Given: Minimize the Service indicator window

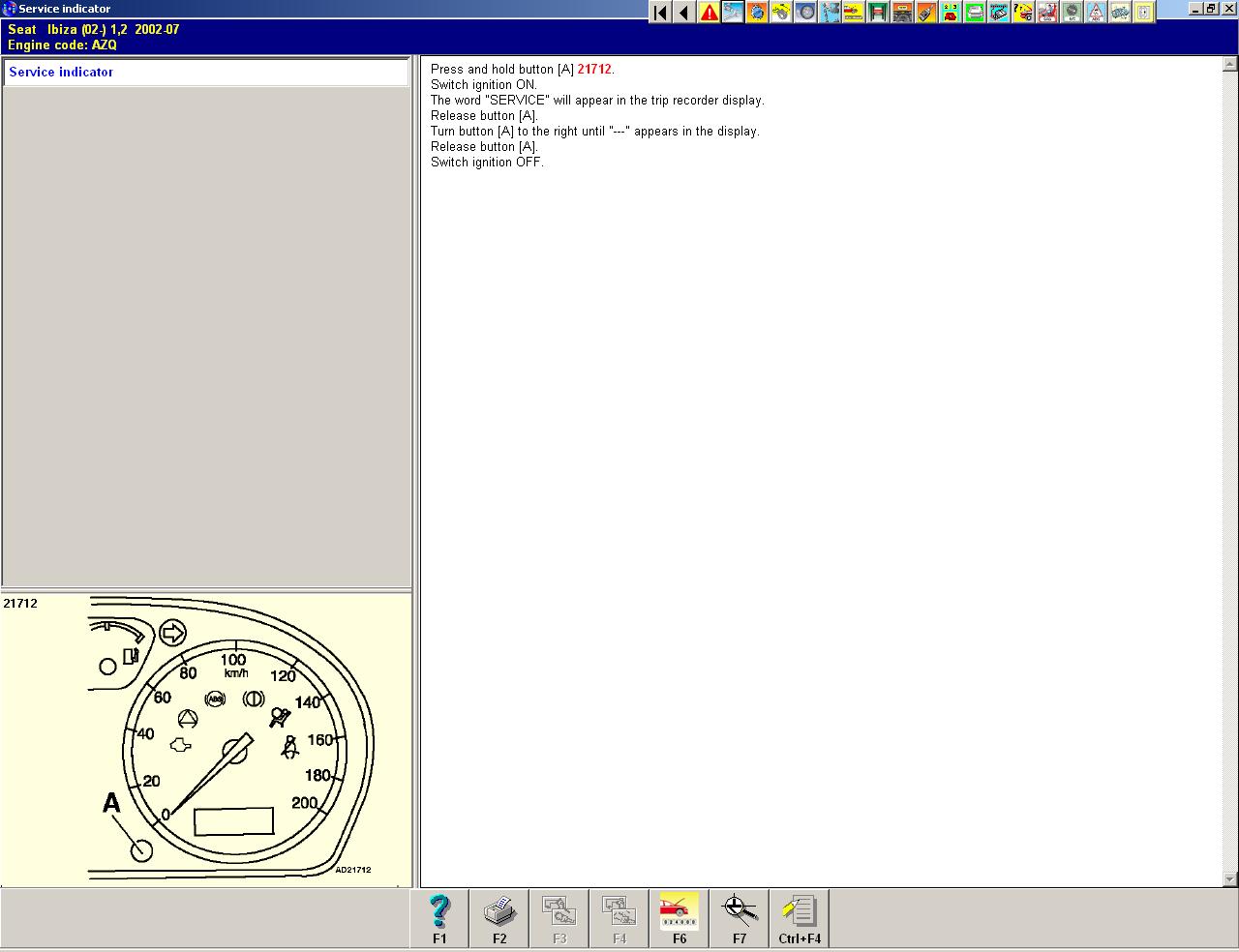Looking at the screenshot, I should click(1195, 9).
